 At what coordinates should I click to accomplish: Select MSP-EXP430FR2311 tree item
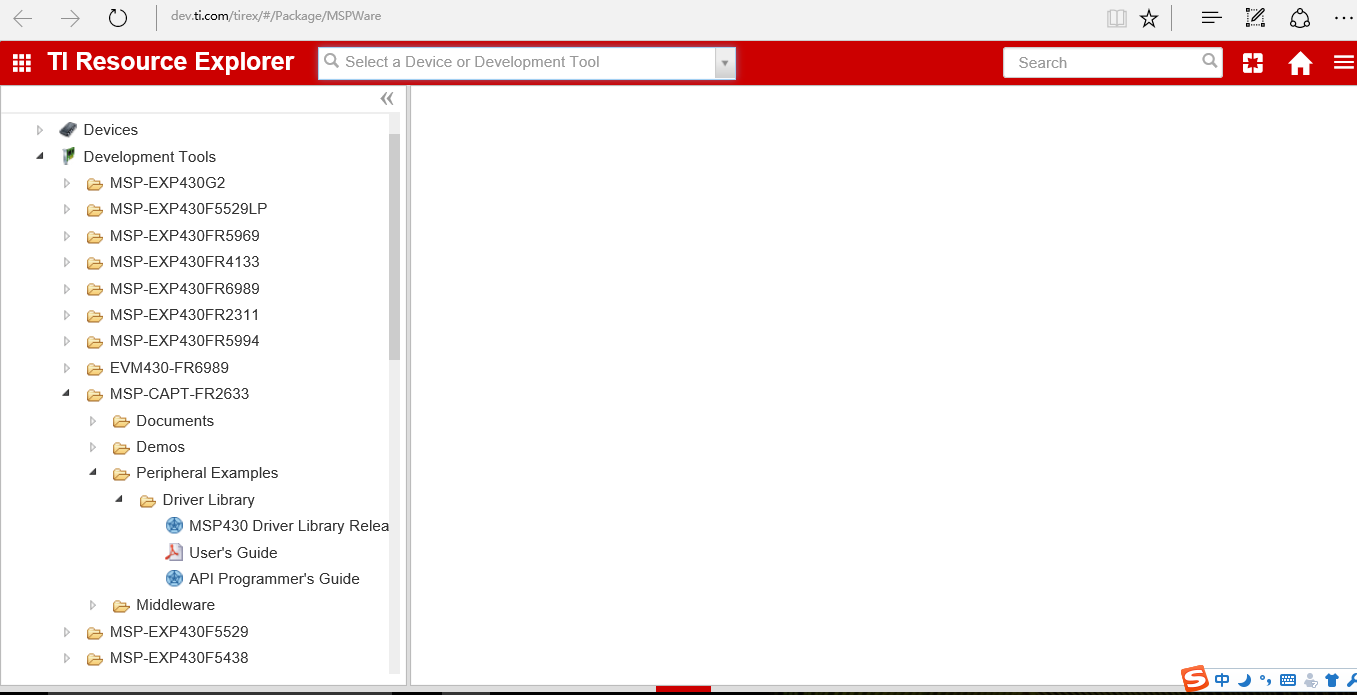pos(184,315)
